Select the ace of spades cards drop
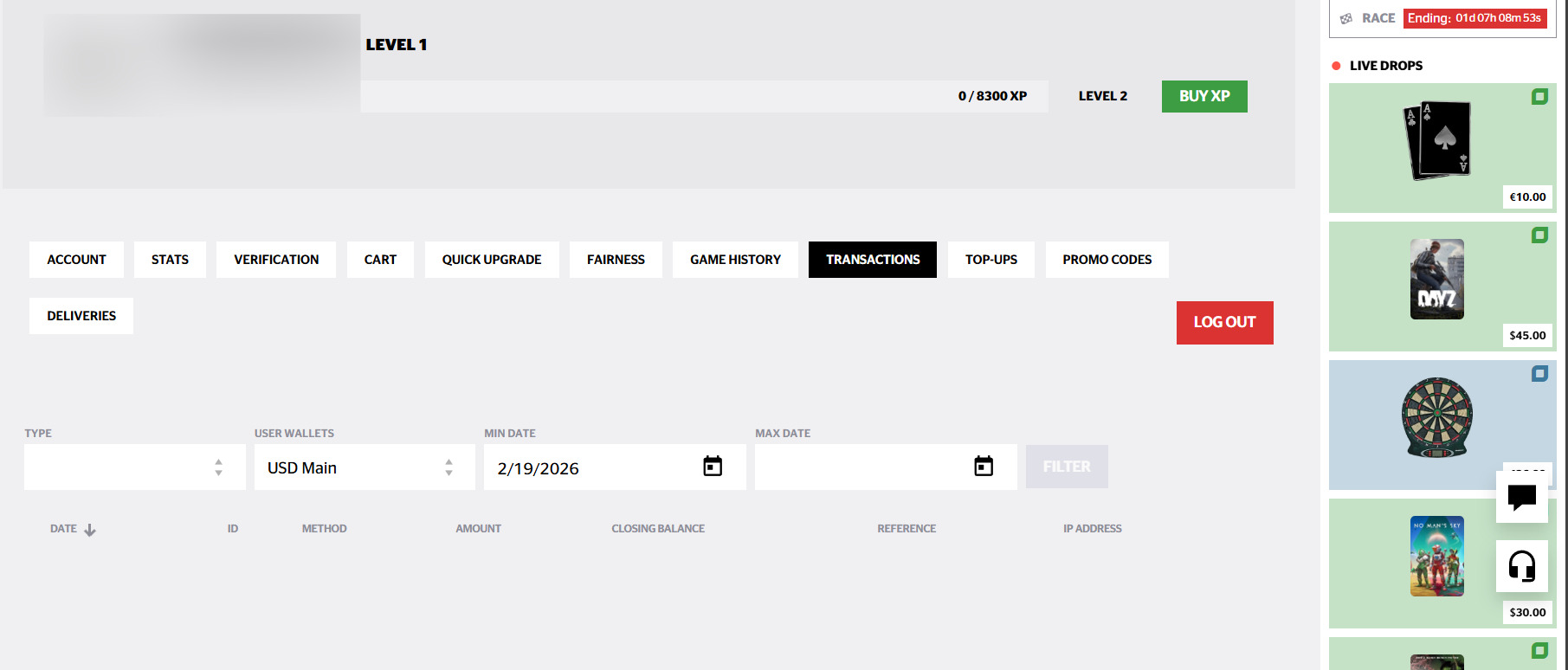The width and height of the screenshot is (1568, 670). click(1436, 140)
